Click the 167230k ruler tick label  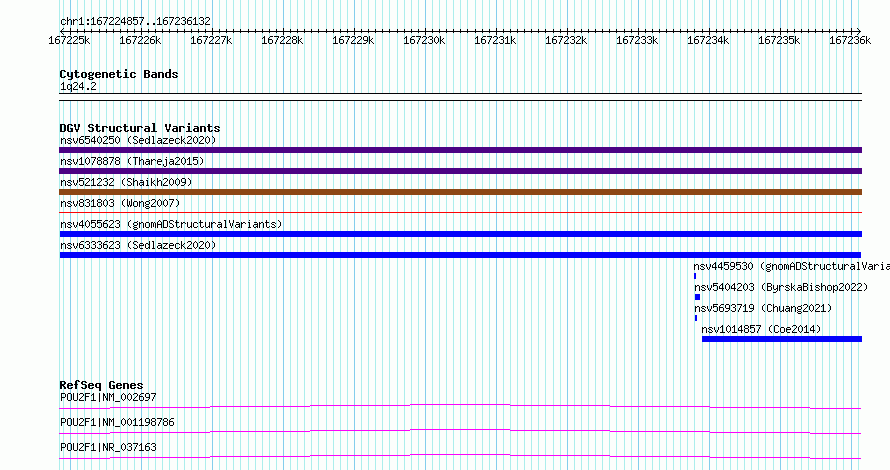tap(424, 40)
